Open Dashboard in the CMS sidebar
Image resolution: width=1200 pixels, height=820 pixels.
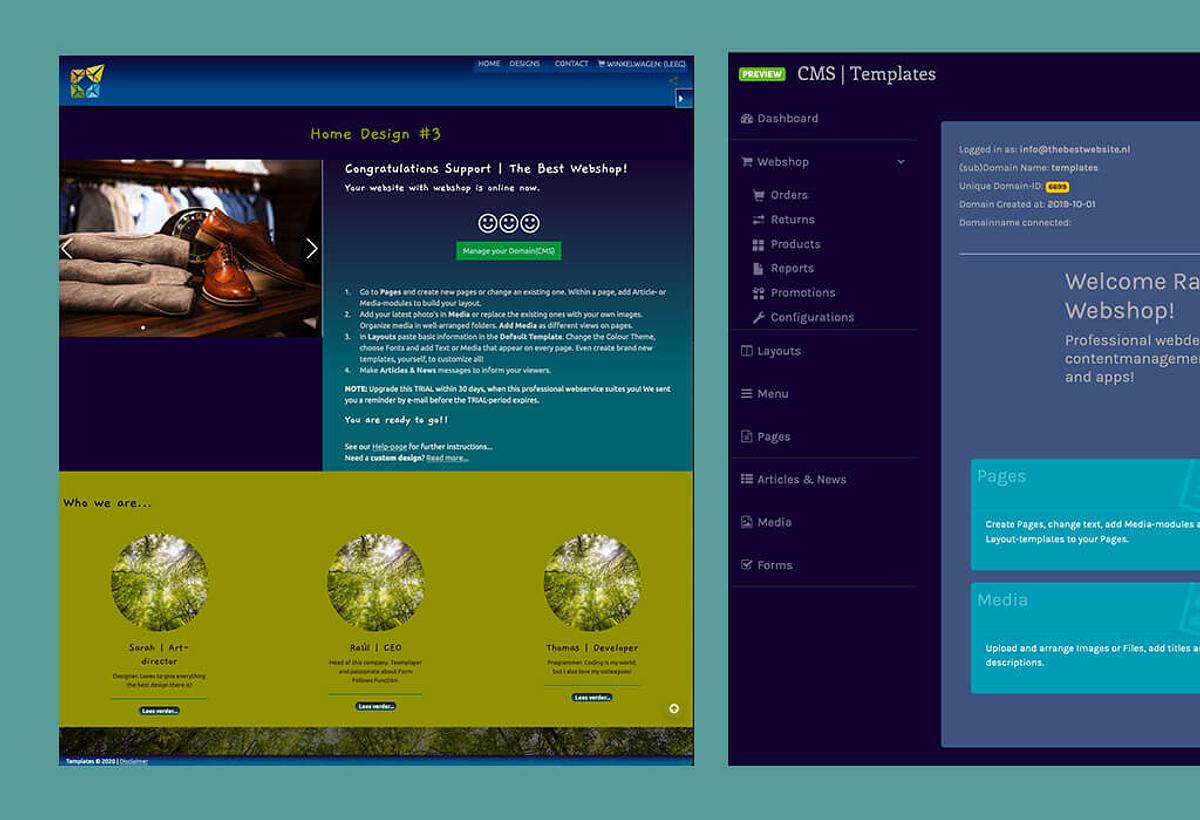(x=786, y=118)
